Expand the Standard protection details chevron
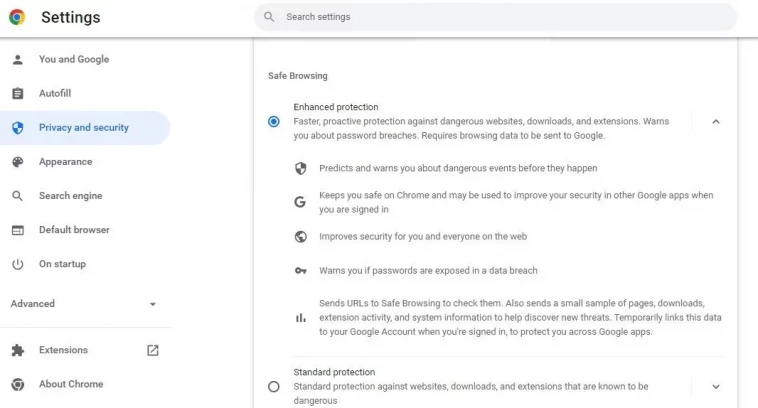Viewport: 758px width, 408px height. pyautogui.click(x=716, y=387)
